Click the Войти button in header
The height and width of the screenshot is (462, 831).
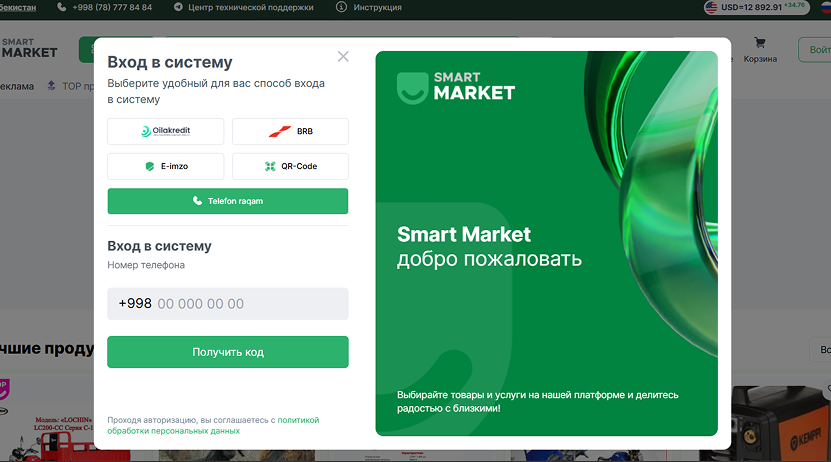[x=816, y=50]
